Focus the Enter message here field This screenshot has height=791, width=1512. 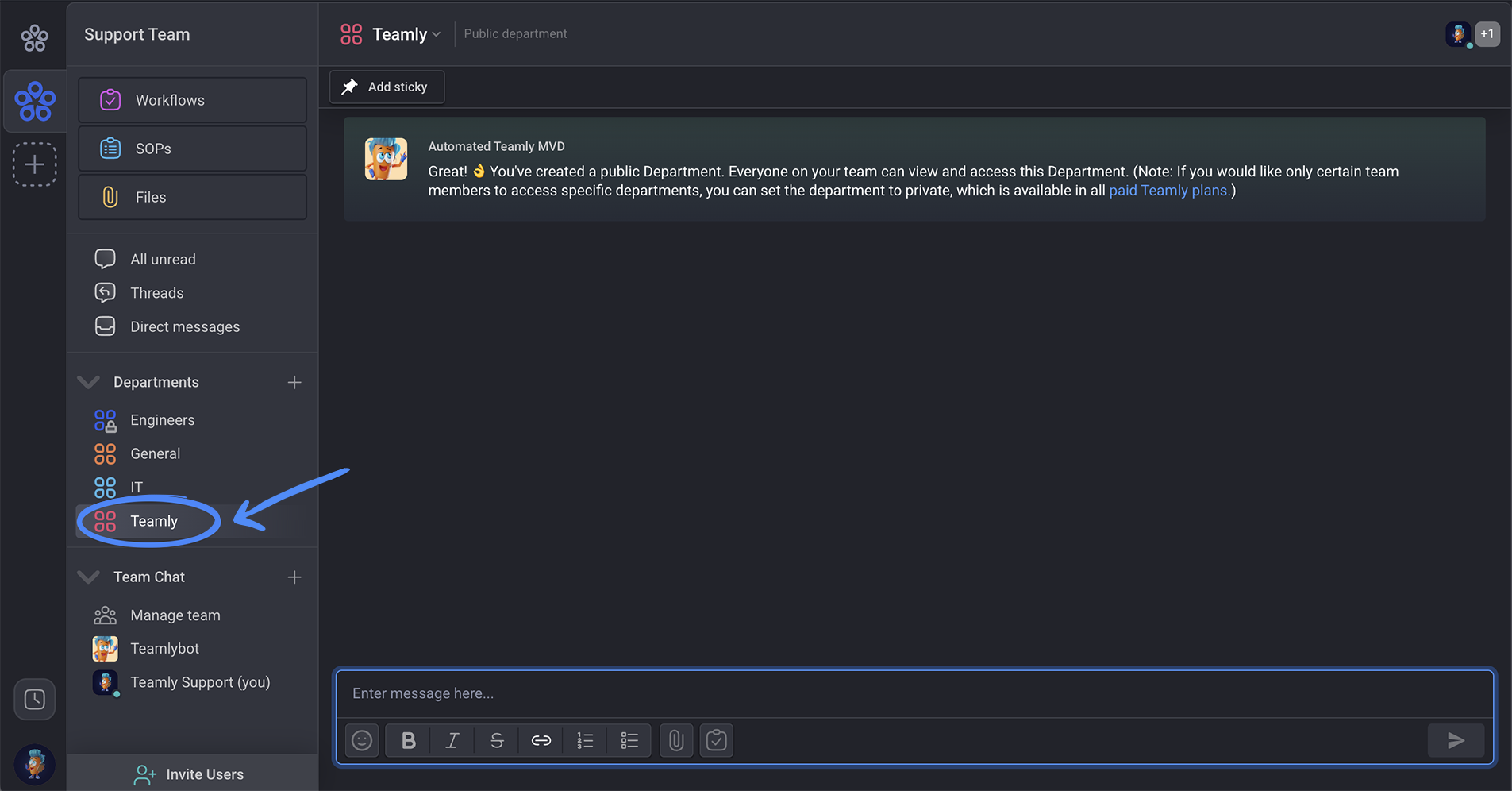pos(914,693)
